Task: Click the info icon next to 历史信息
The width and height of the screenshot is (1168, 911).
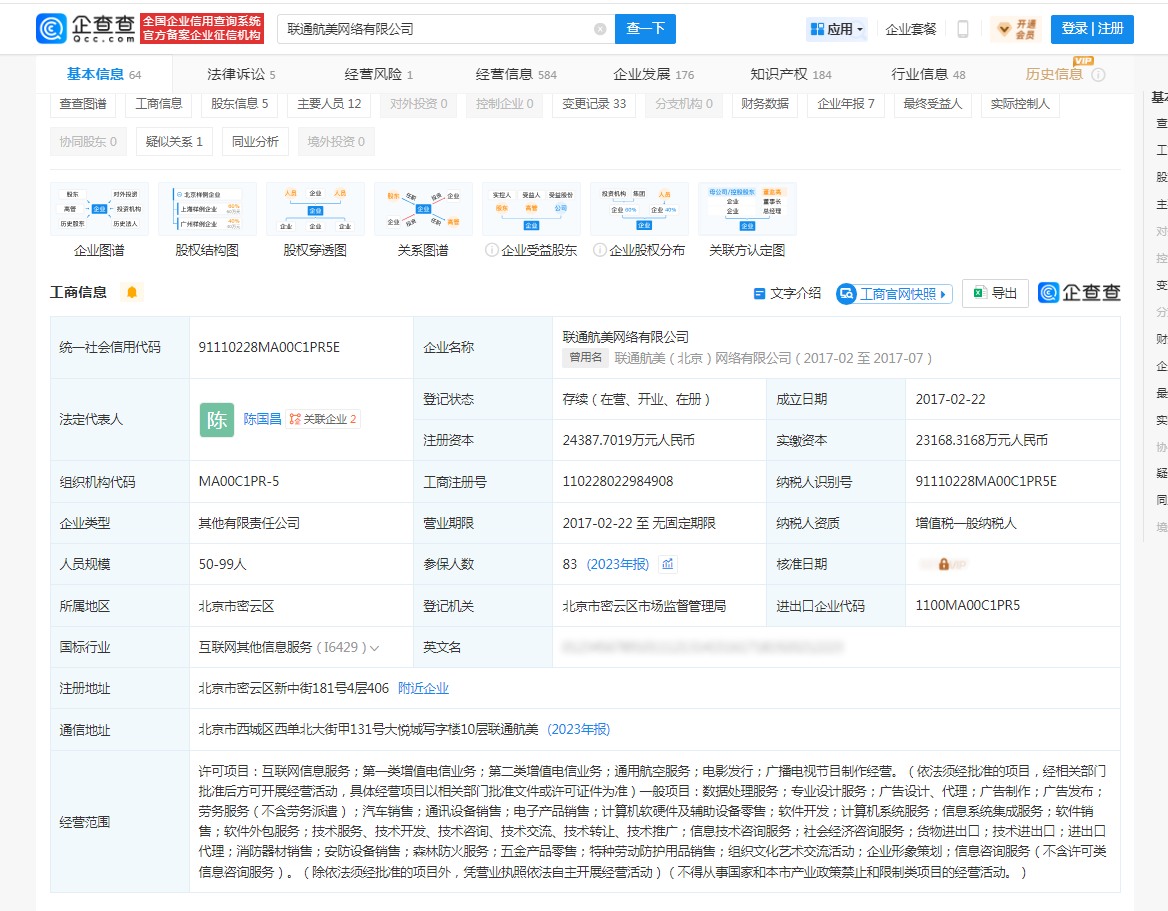Action: [x=1098, y=74]
